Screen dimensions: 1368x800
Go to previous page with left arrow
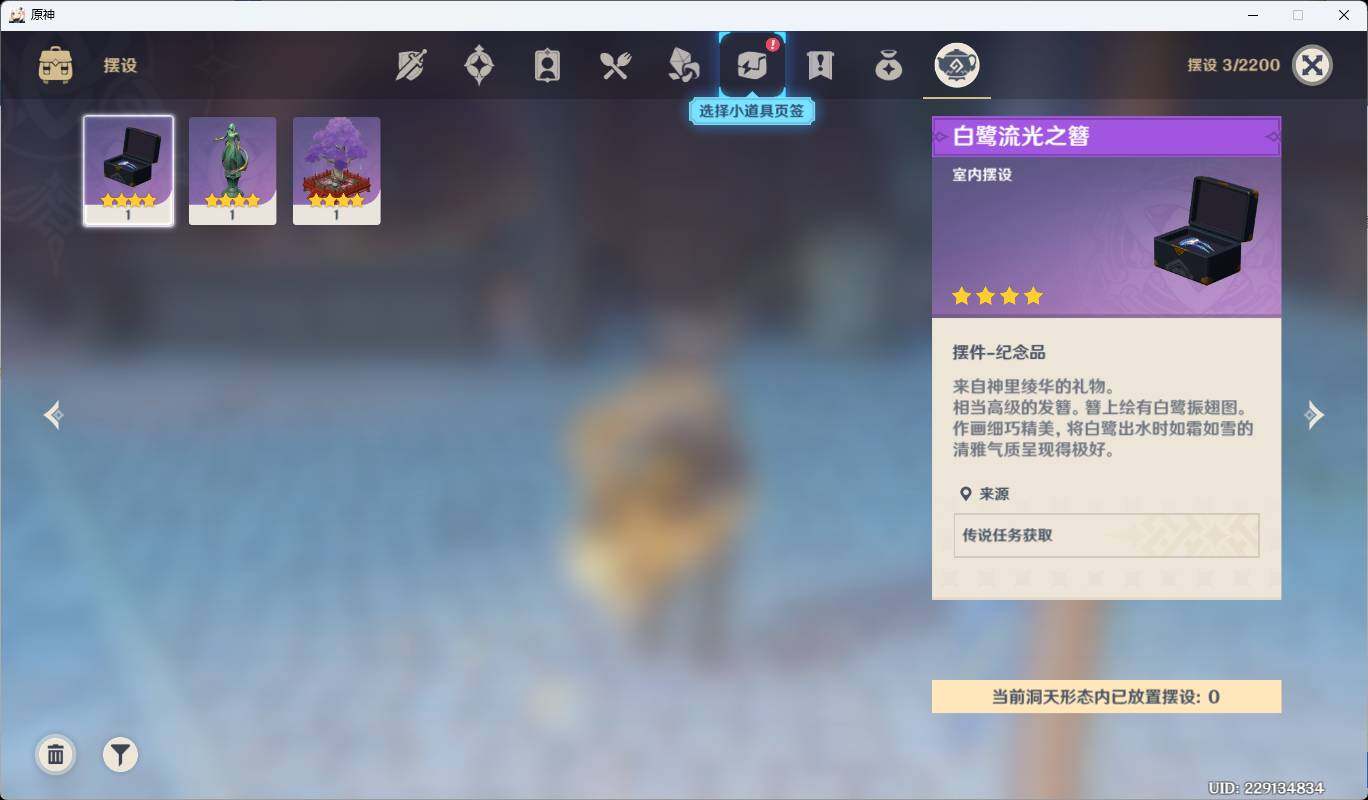[54, 415]
